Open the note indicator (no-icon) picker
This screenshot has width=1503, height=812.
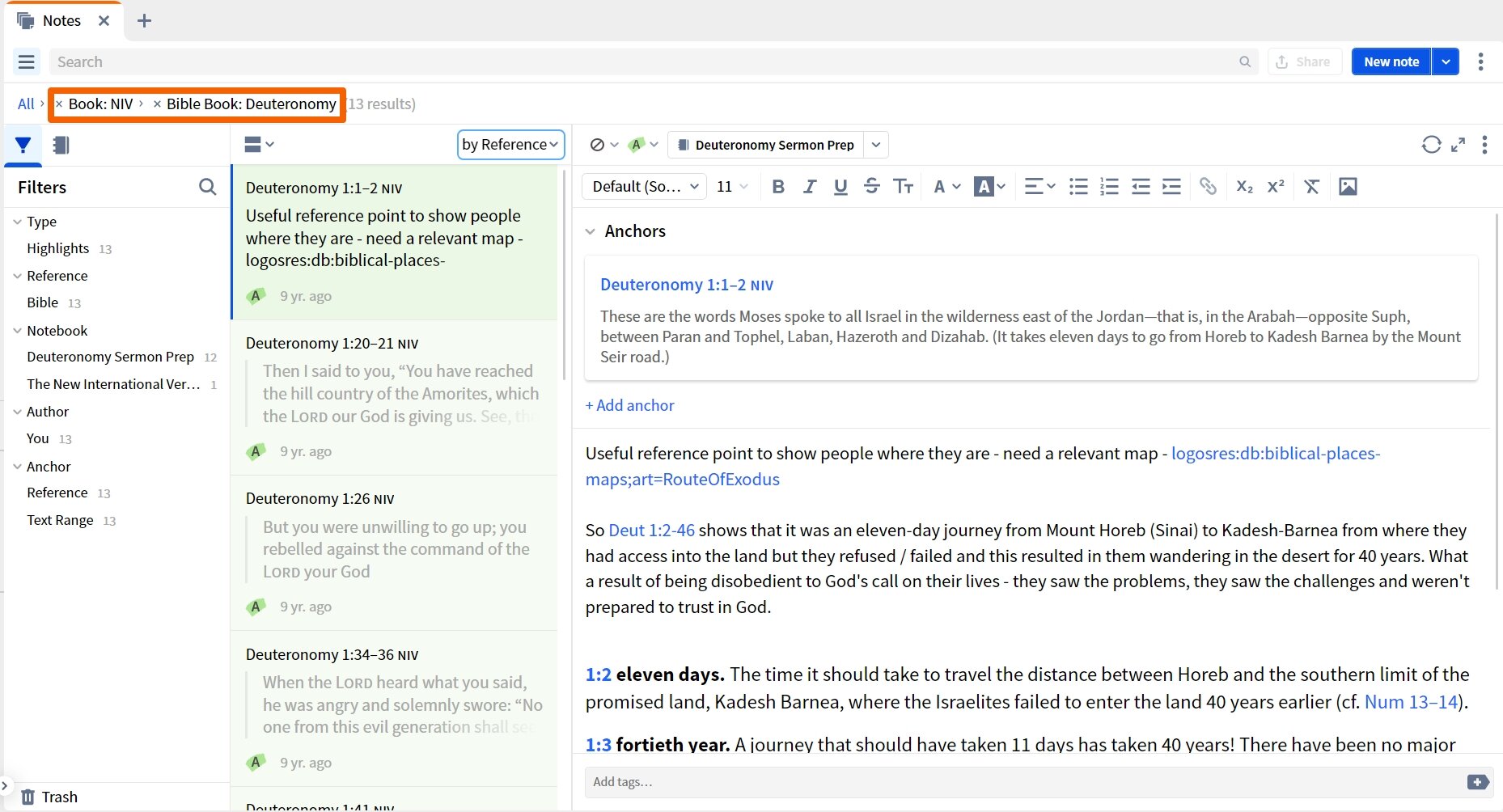pyautogui.click(x=603, y=145)
